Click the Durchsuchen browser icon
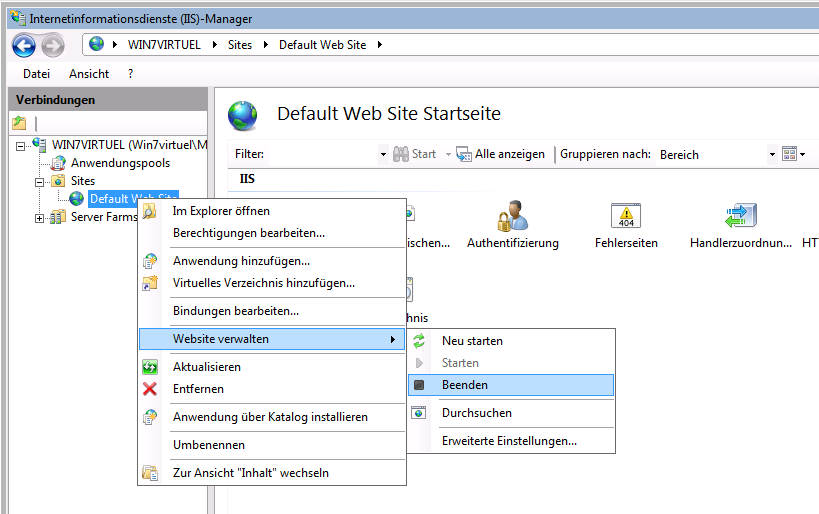The height and width of the screenshot is (514, 819). pos(419,413)
